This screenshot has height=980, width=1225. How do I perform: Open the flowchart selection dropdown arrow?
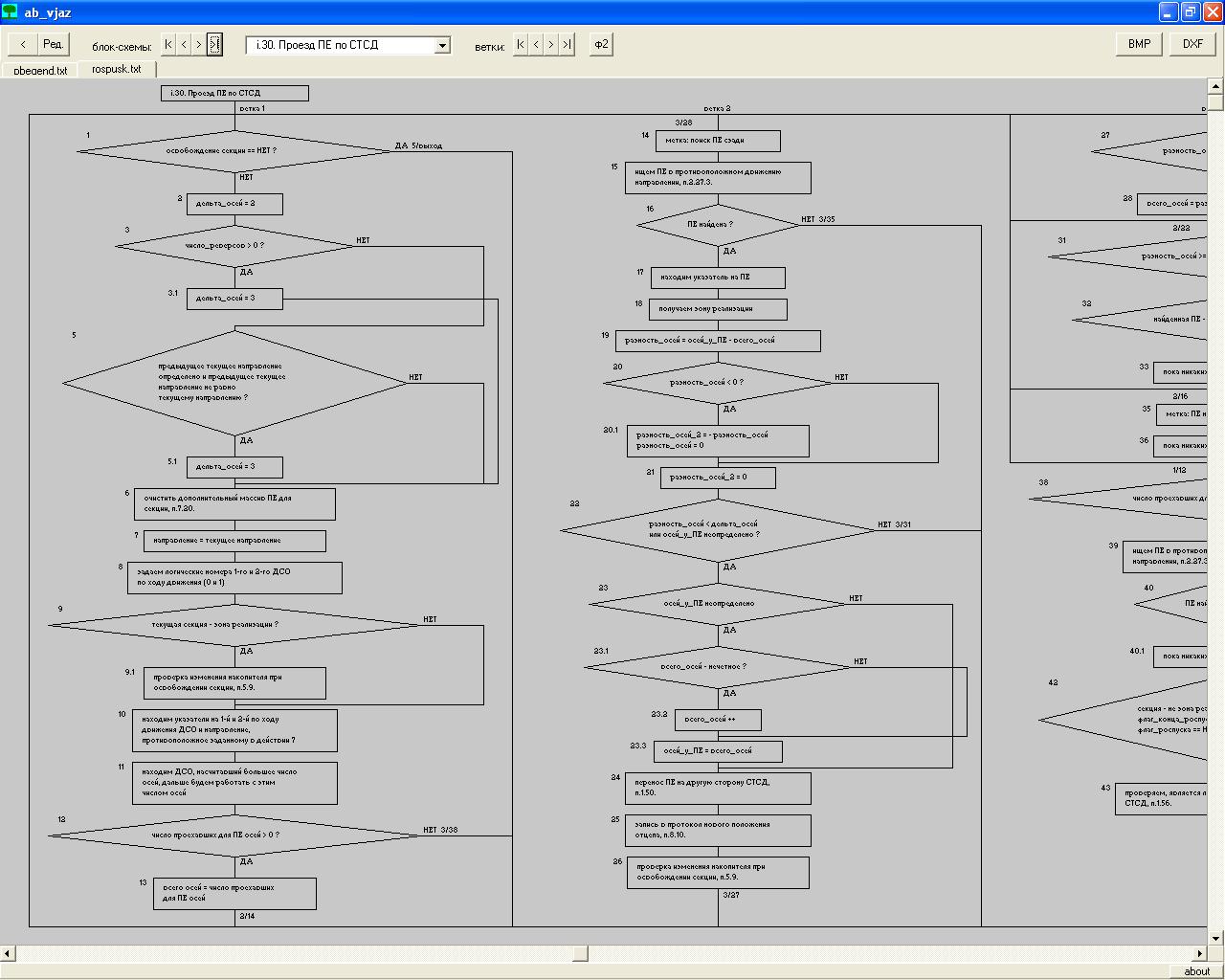click(442, 45)
